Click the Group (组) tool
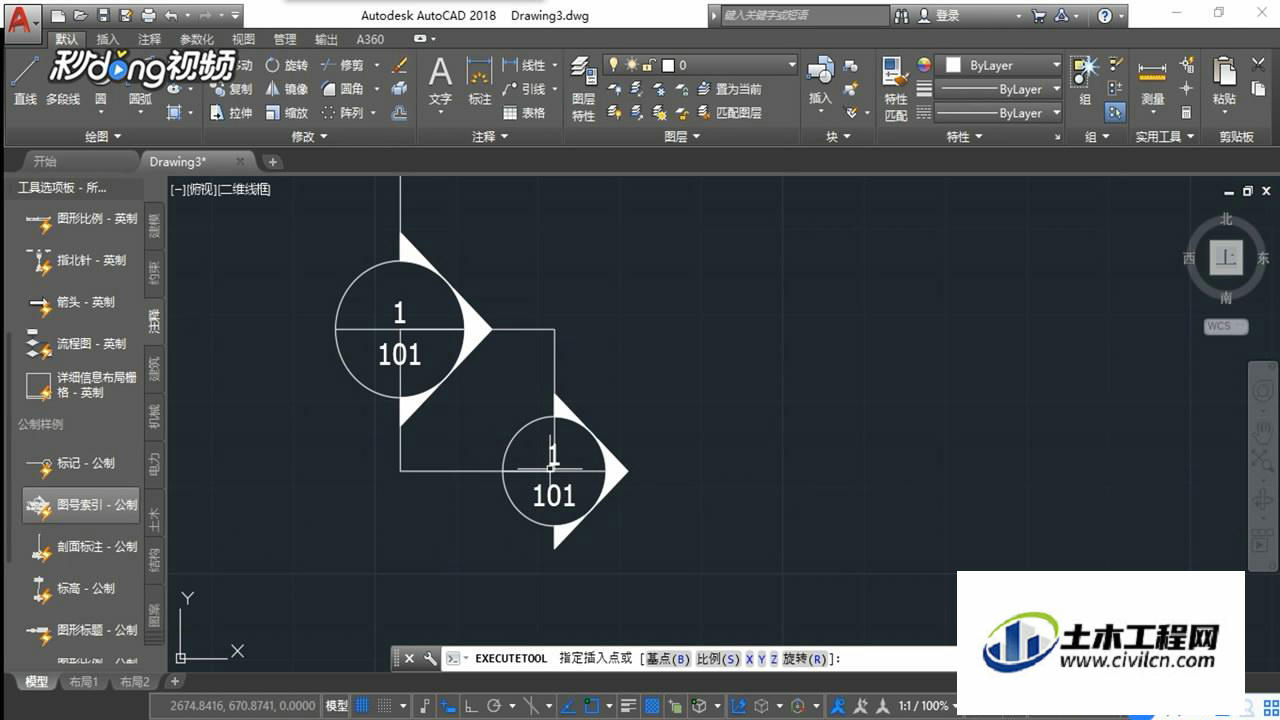Image resolution: width=1280 pixels, height=720 pixels. point(1085,80)
